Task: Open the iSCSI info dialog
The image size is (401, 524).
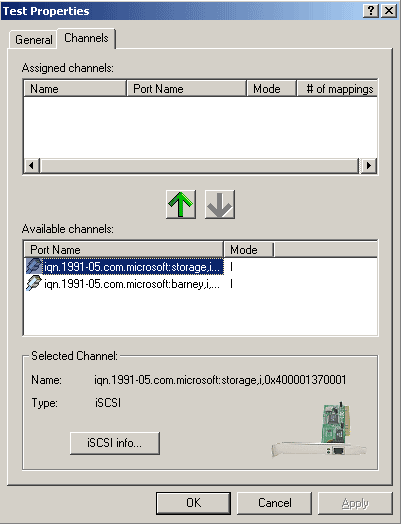Action: coord(115,443)
